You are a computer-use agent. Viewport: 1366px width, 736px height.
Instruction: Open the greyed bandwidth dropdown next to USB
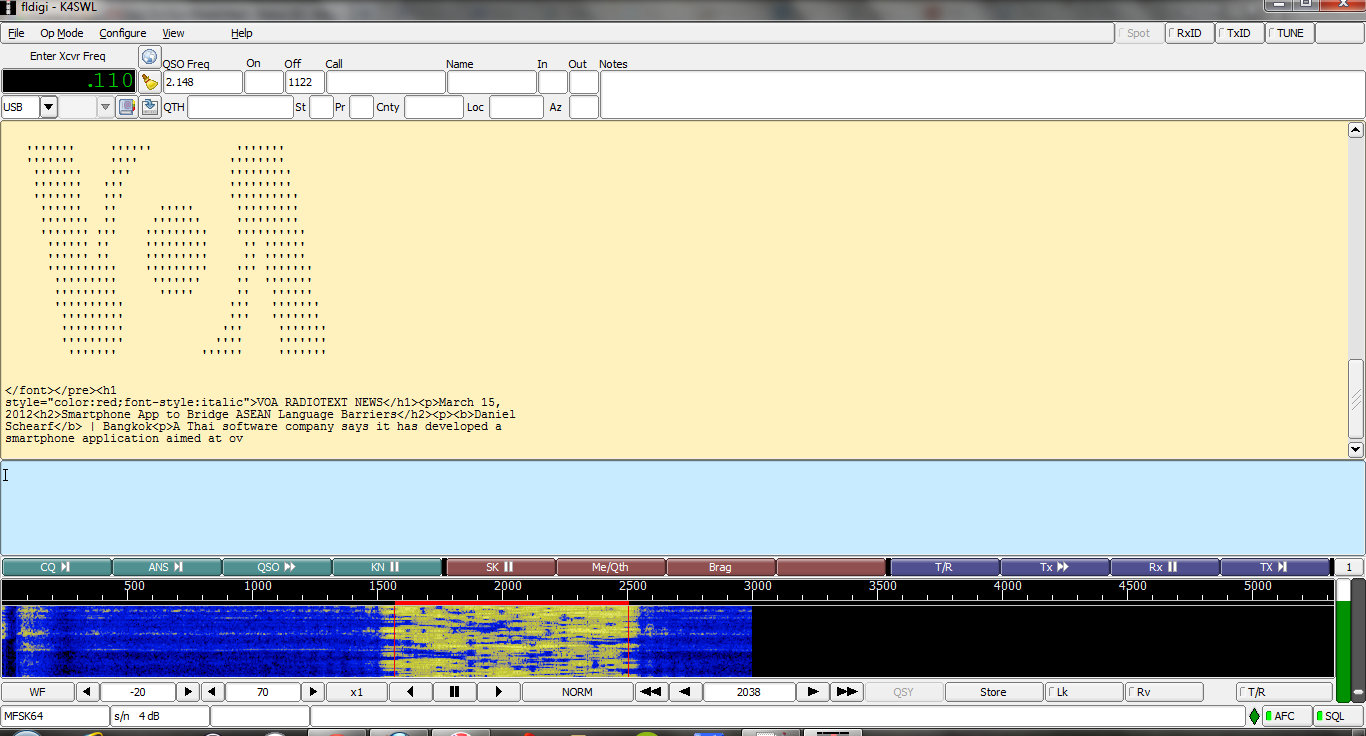105,107
